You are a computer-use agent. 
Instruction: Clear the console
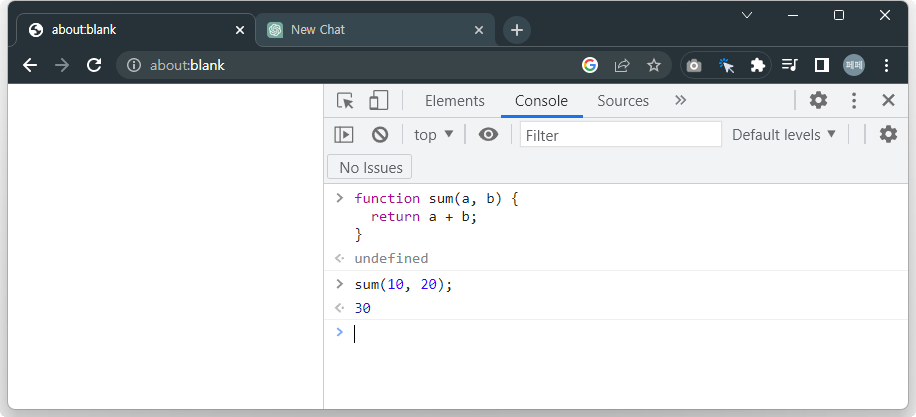(380, 135)
